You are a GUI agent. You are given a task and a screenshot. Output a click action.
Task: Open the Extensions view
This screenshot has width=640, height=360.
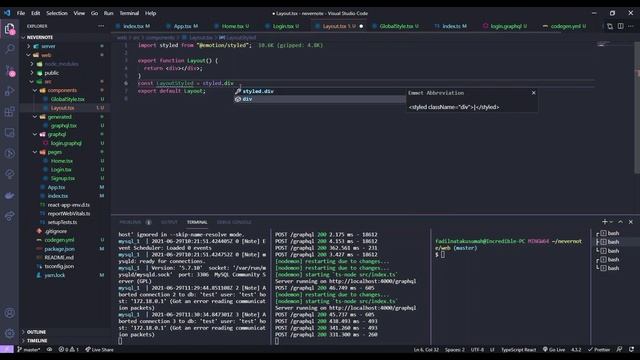pos(9,112)
